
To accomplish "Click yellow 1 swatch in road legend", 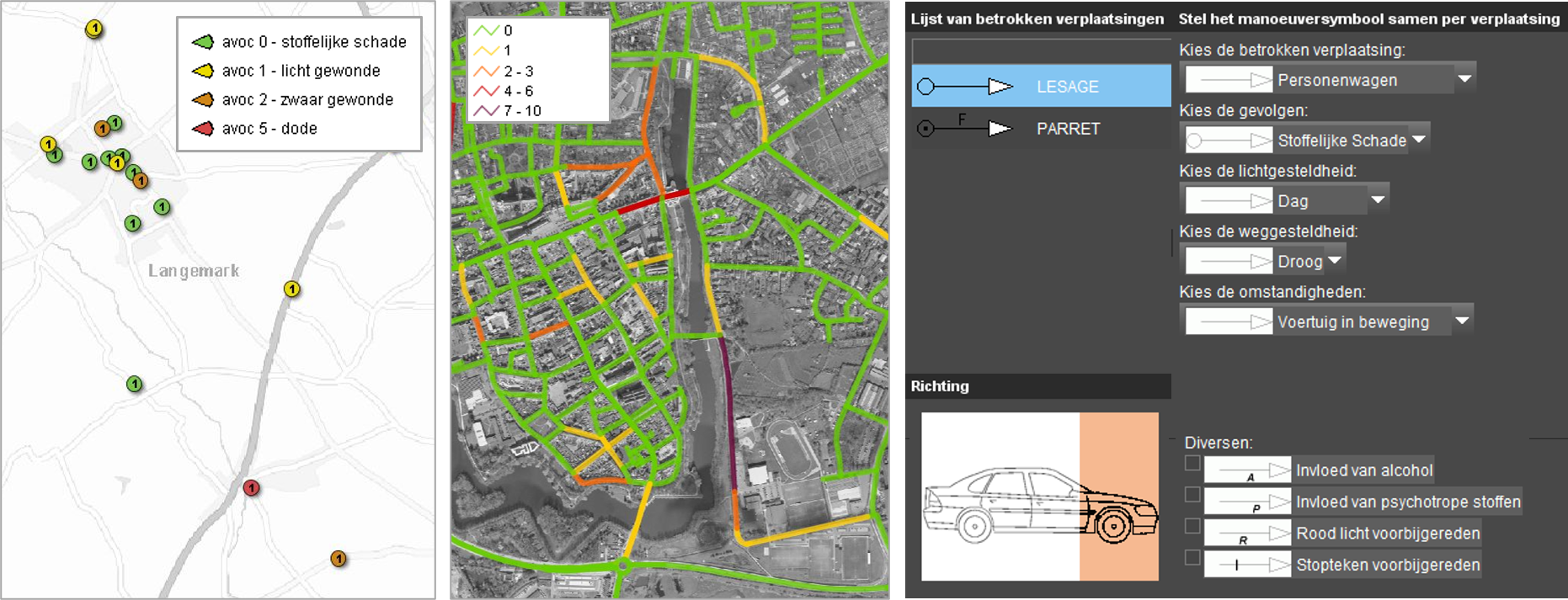I will (x=486, y=50).
